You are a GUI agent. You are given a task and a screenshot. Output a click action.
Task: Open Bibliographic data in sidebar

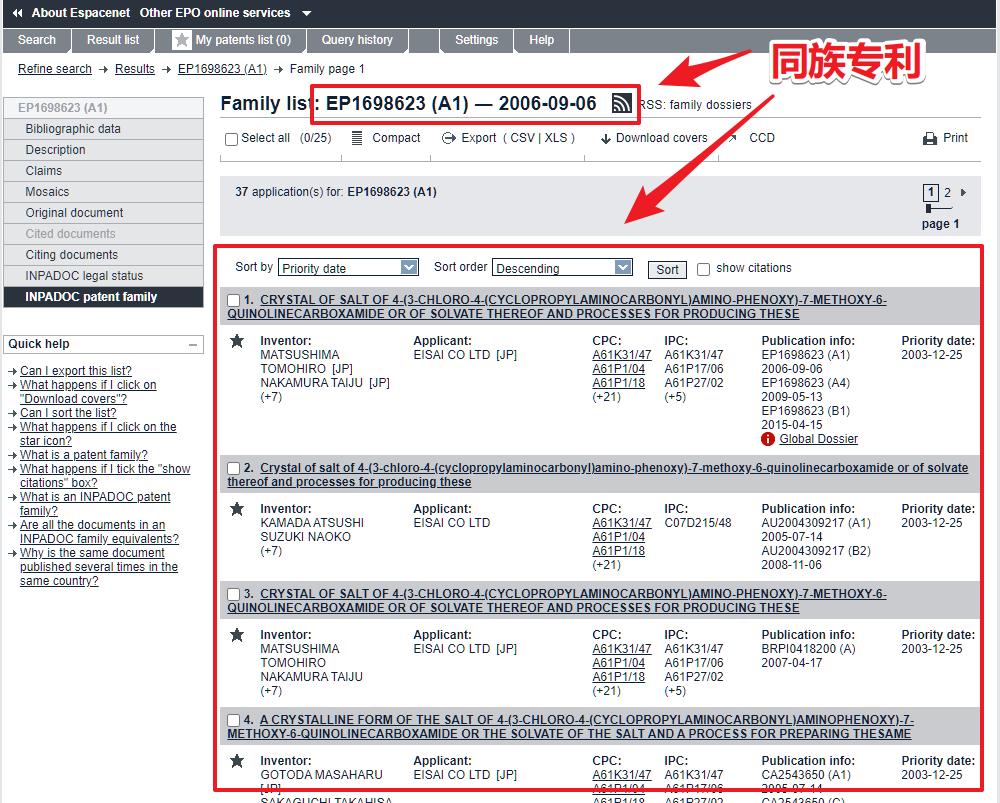[x=103, y=129]
